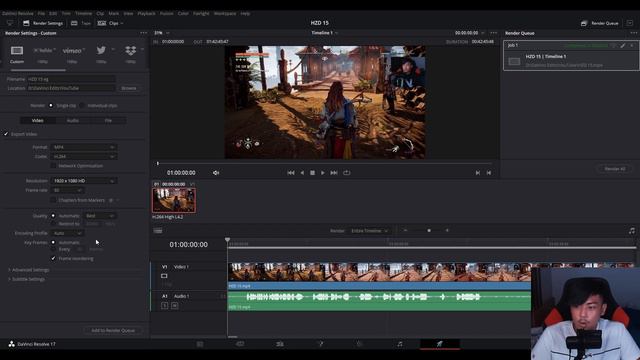Open the Fairlight menu
640x360 pixels.
201,13
